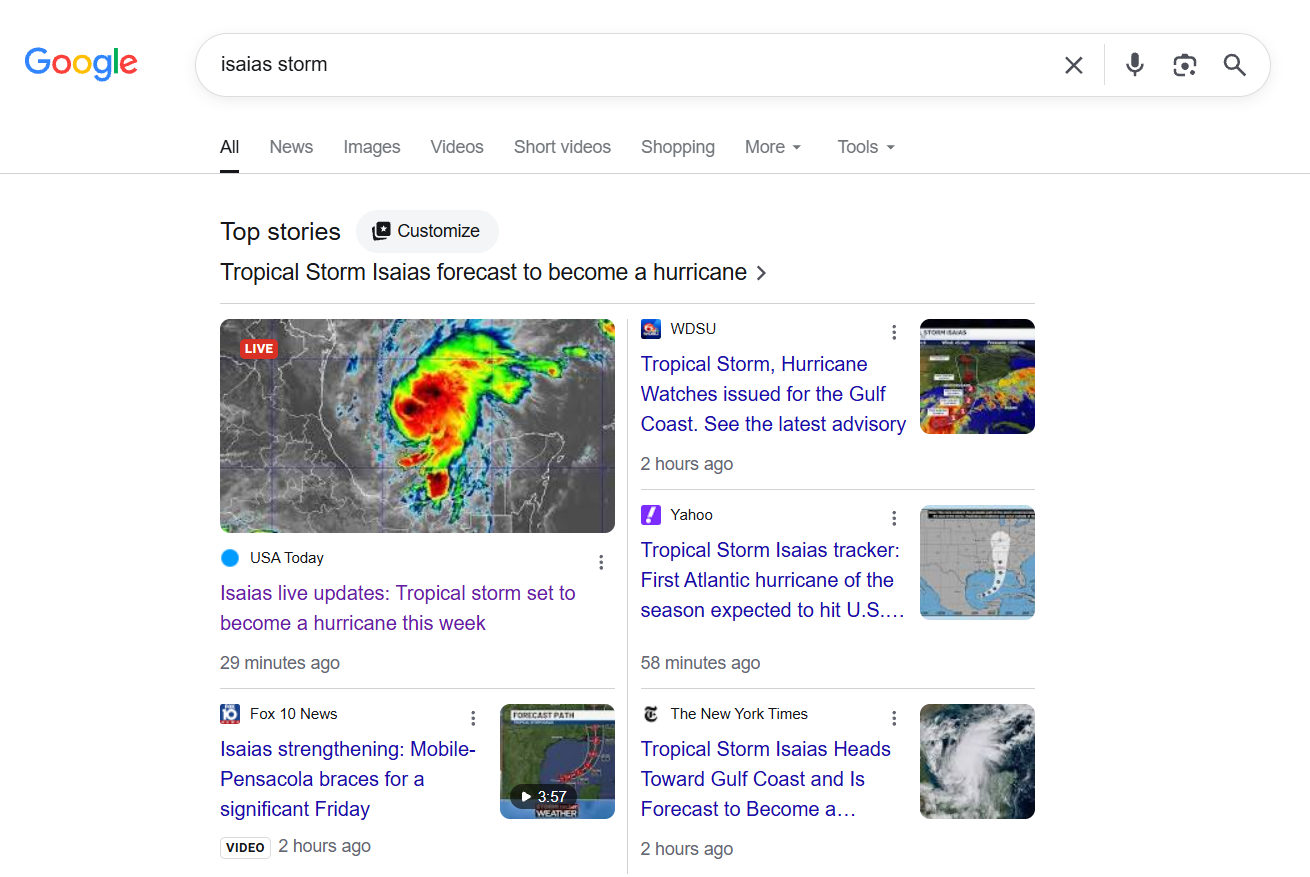Image resolution: width=1310 pixels, height=877 pixels.
Task: Expand Tropical Storm Isaias forecast headline chevron
Action: (x=761, y=273)
